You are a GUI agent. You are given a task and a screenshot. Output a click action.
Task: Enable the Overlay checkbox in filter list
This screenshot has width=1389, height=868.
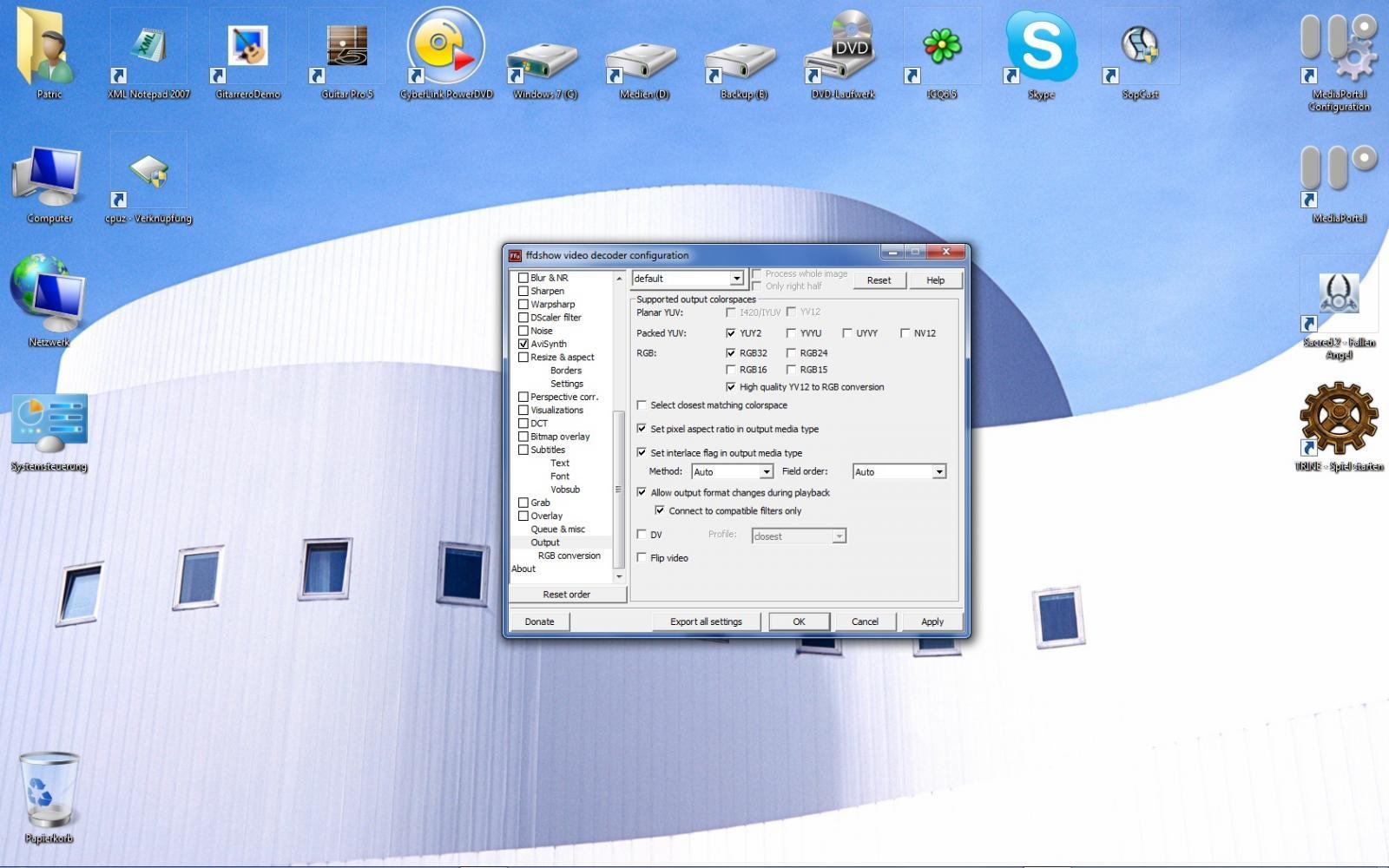pyautogui.click(x=523, y=516)
